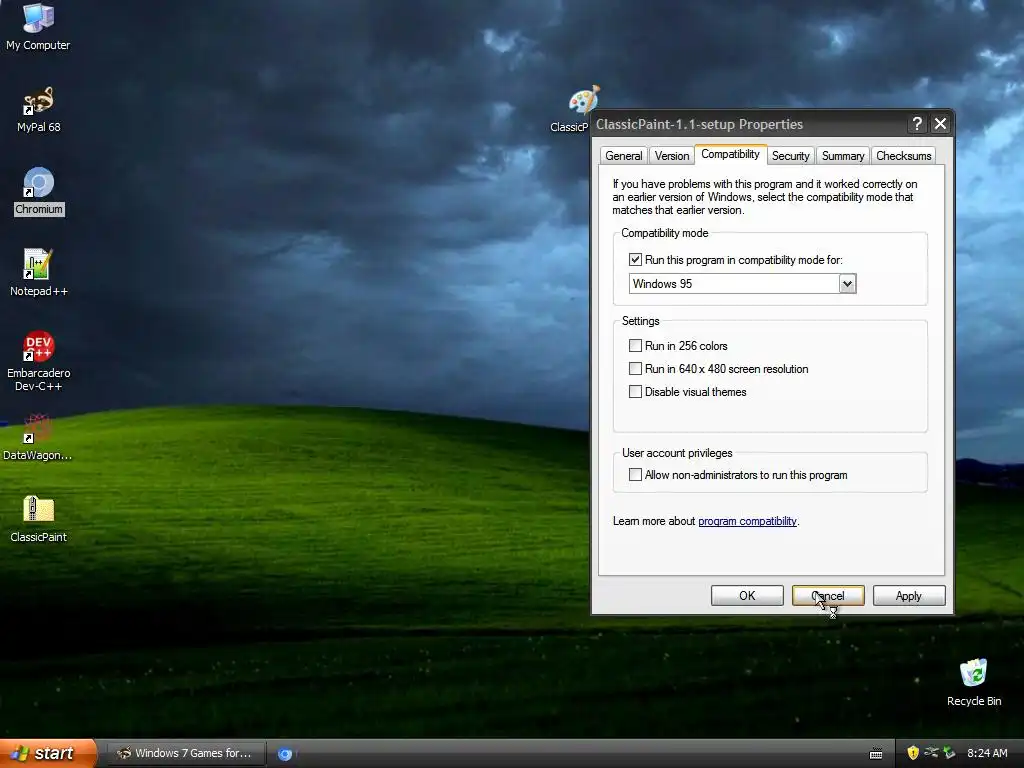The image size is (1024, 768).
Task: Click the Cancel button
Action: (x=828, y=596)
